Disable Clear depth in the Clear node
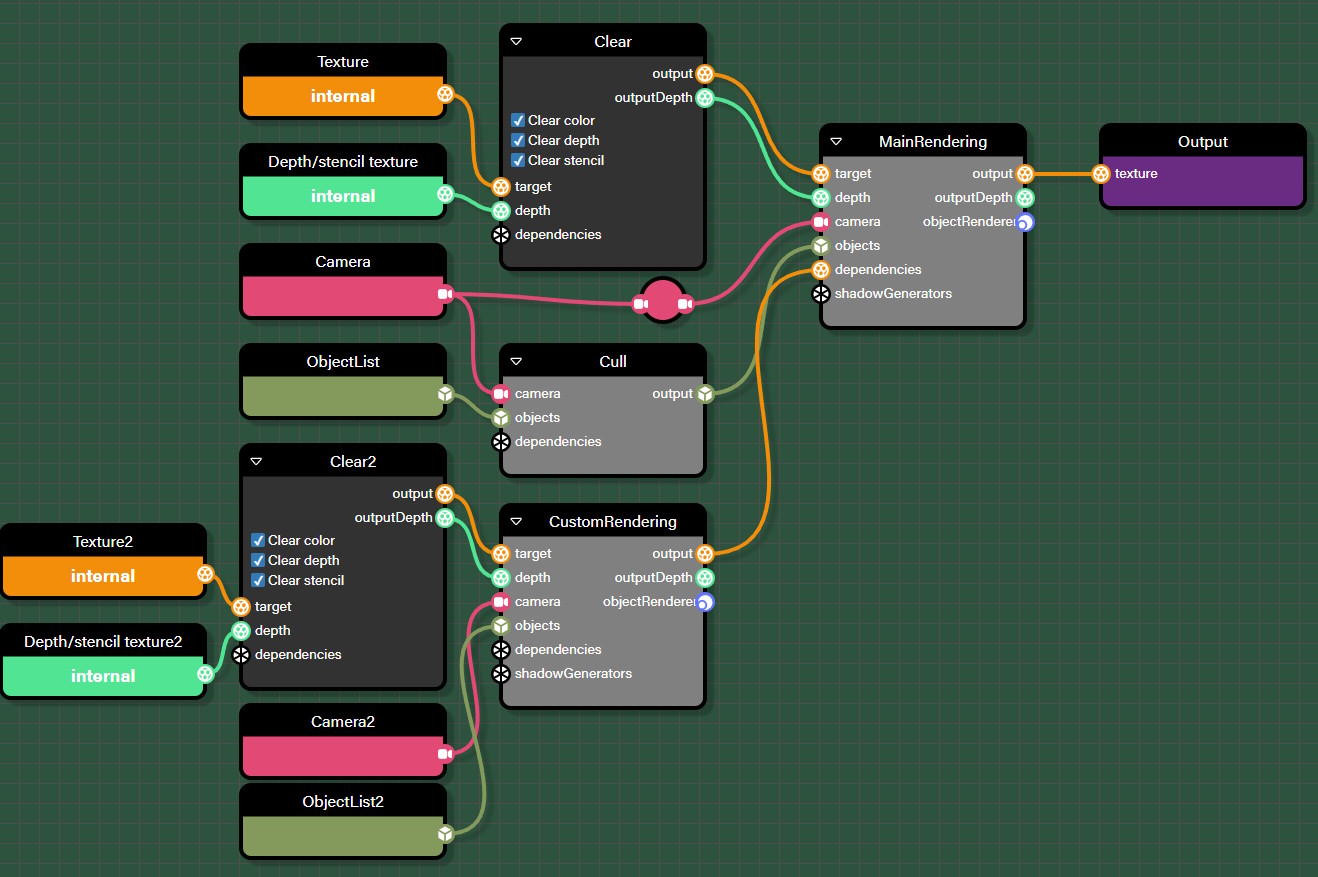Screen dimensions: 1318x877 pyautogui.click(x=517, y=140)
